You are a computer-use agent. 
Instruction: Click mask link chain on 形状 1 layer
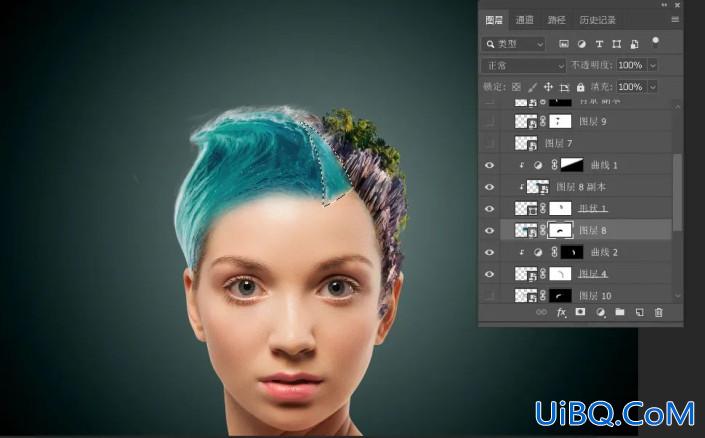point(543,209)
